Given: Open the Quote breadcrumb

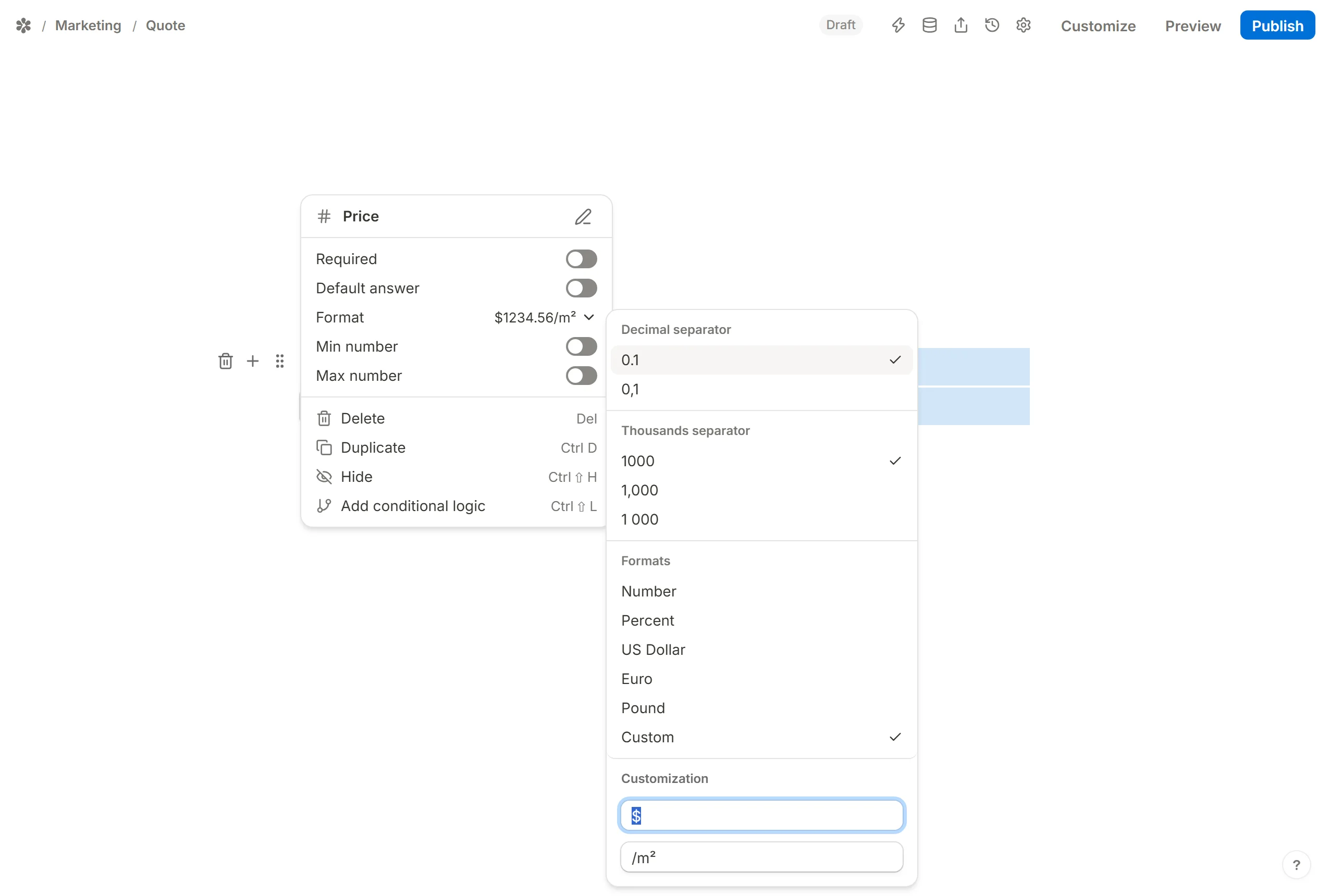Looking at the screenshot, I should click(x=165, y=26).
